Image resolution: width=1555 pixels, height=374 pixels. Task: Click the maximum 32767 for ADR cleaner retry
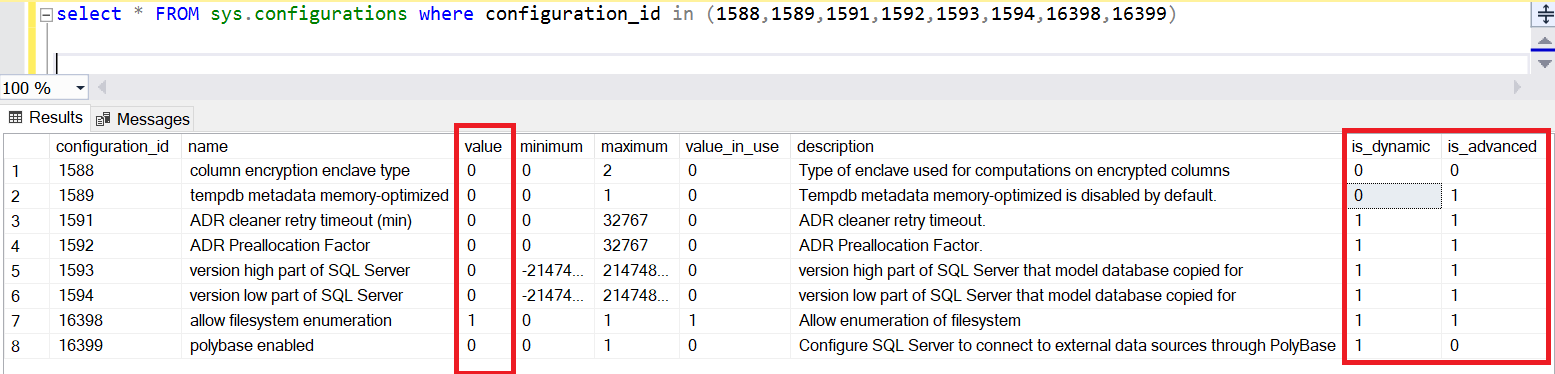pyautogui.click(x=636, y=221)
